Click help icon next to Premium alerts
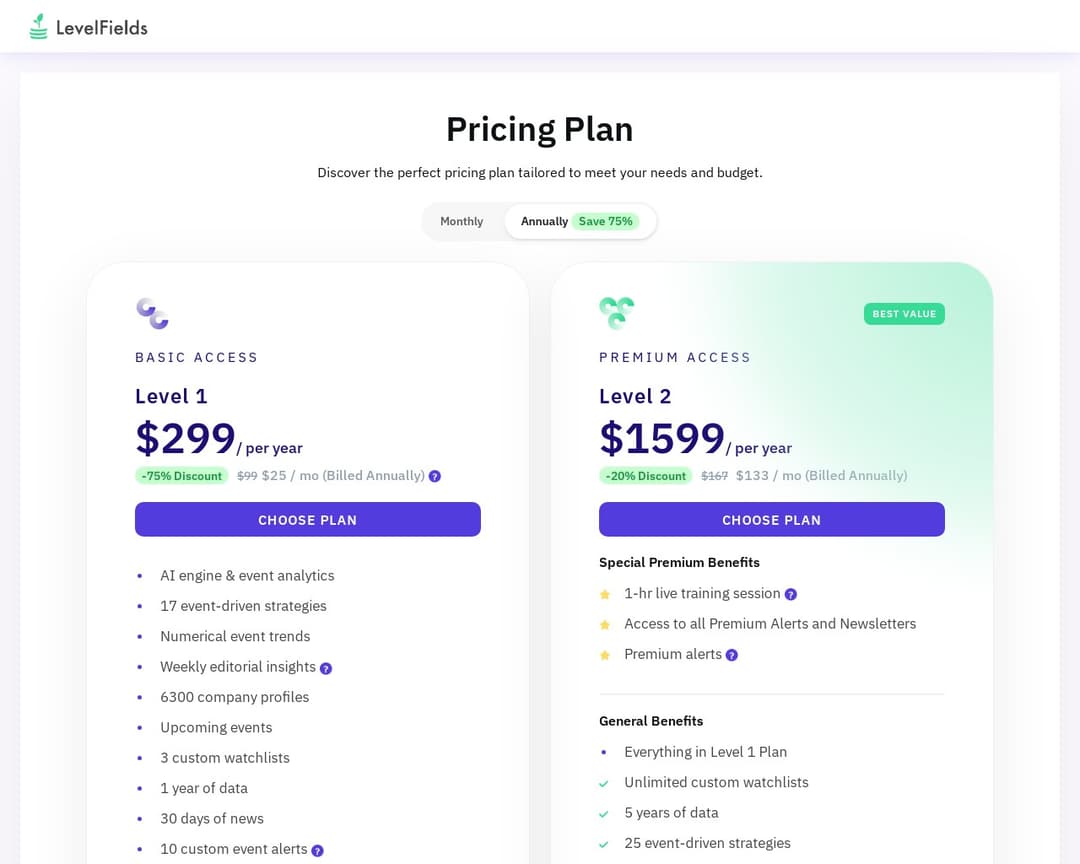The image size is (1080, 864). (x=732, y=655)
